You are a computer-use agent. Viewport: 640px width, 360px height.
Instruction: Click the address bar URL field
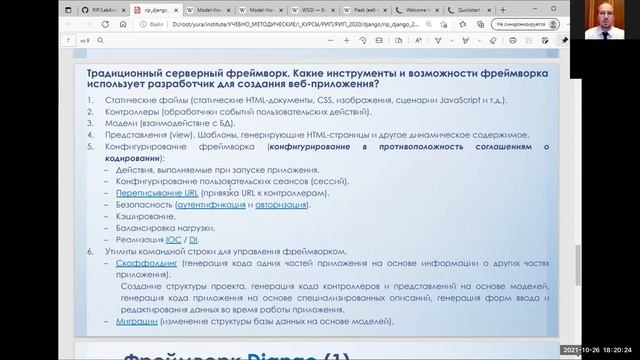tap(296, 24)
